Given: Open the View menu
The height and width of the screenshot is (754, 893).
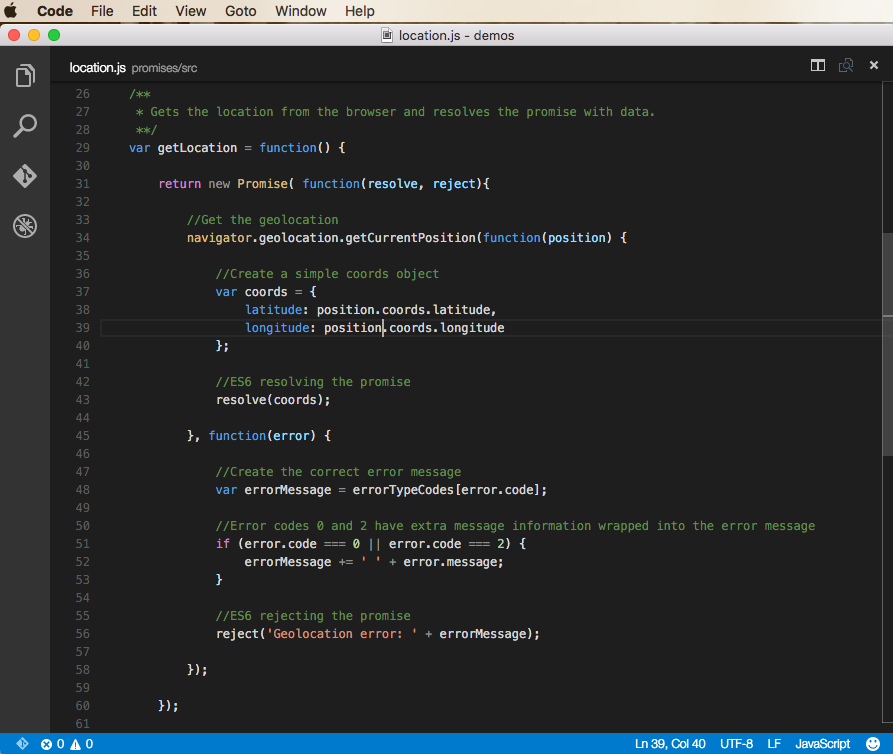Looking at the screenshot, I should tap(190, 11).
